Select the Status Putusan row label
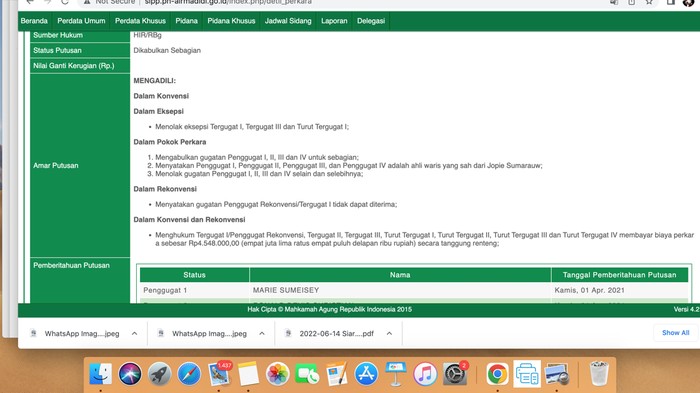700x393 pixels. 57,50
